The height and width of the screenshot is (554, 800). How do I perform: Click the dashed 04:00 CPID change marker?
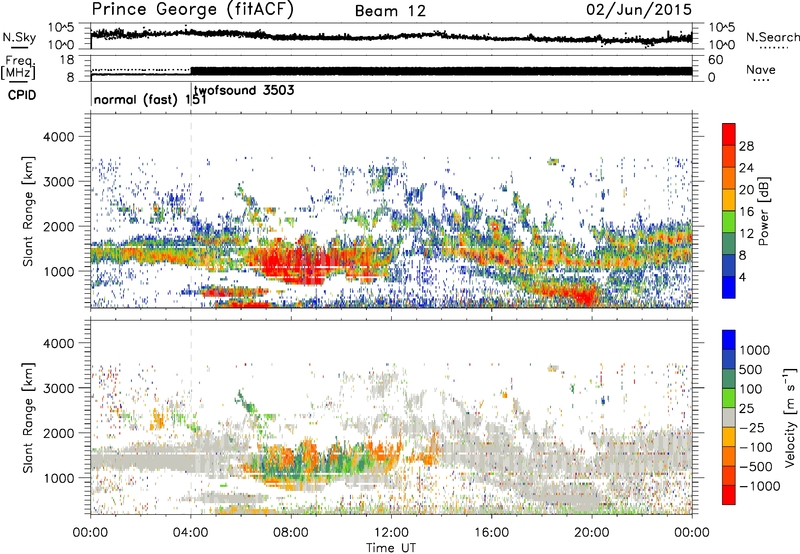[x=191, y=210]
